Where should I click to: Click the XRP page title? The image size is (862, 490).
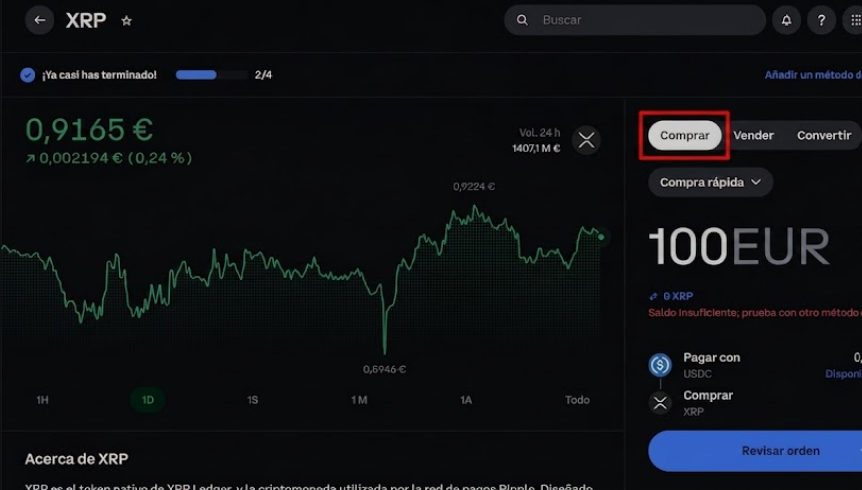click(x=86, y=20)
